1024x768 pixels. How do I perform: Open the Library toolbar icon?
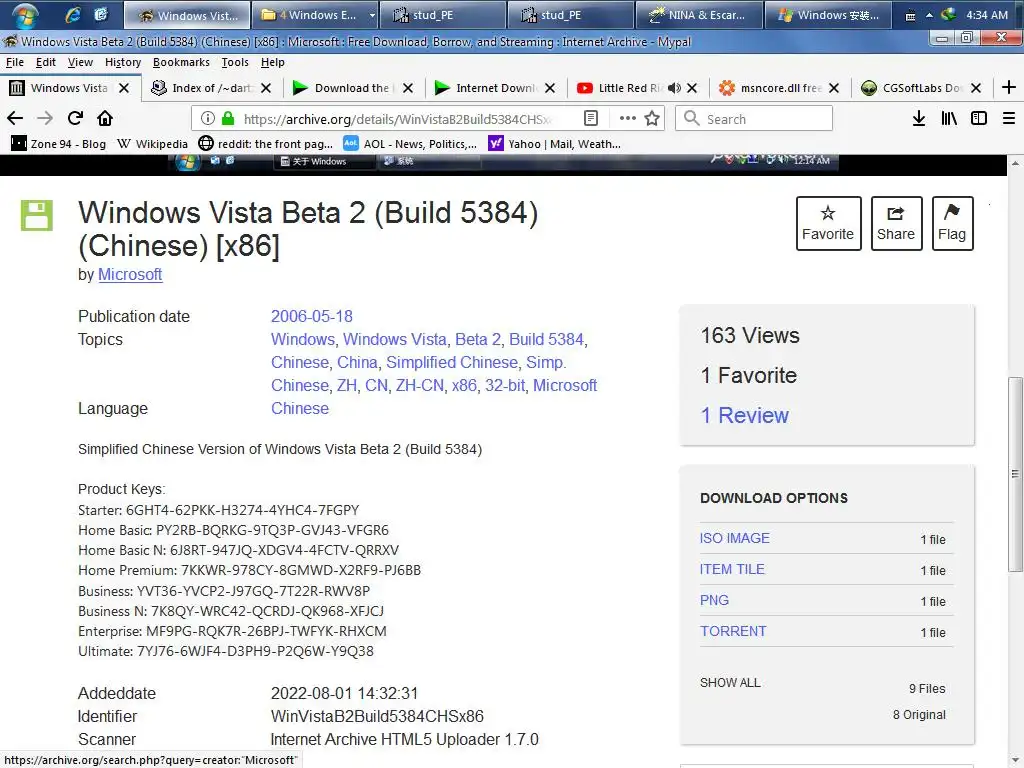click(949, 118)
